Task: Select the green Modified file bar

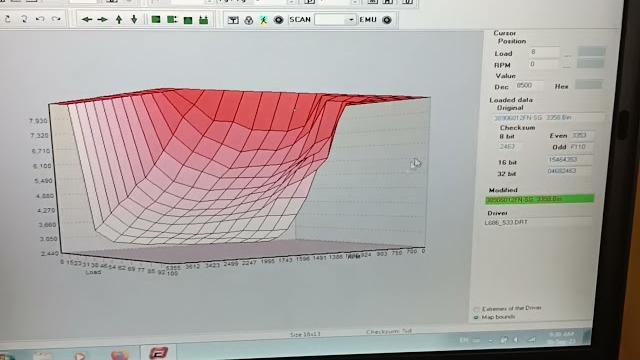Action: click(x=540, y=199)
